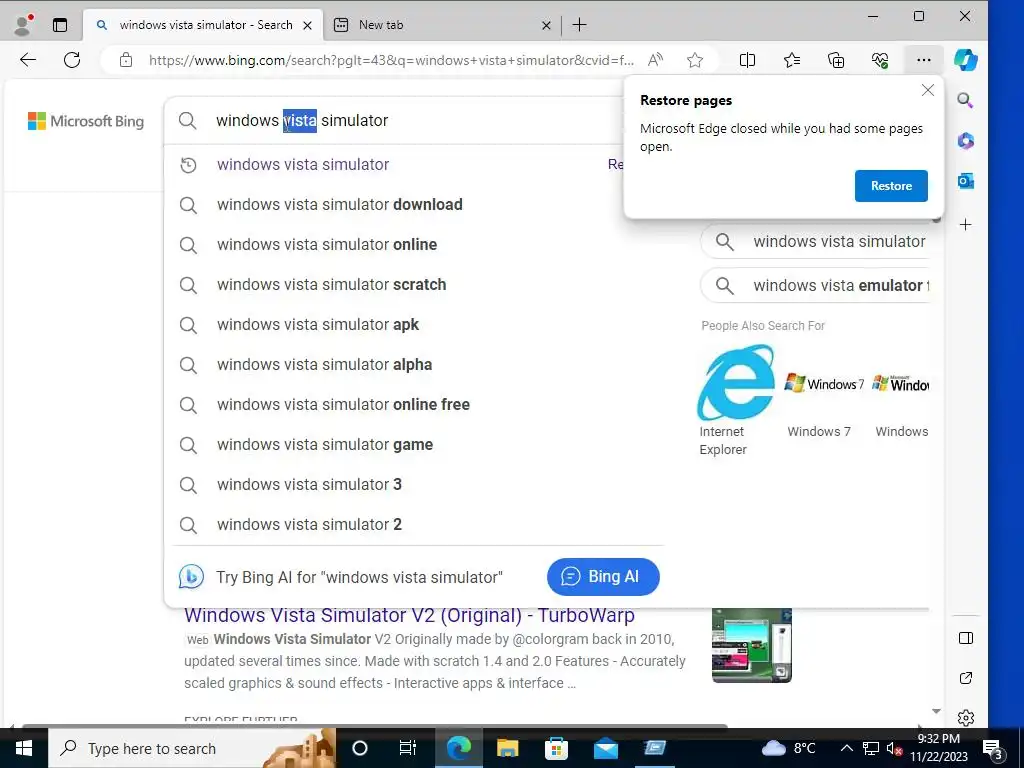
Task: Switch to windows vista simulator Search tab
Action: (202, 25)
